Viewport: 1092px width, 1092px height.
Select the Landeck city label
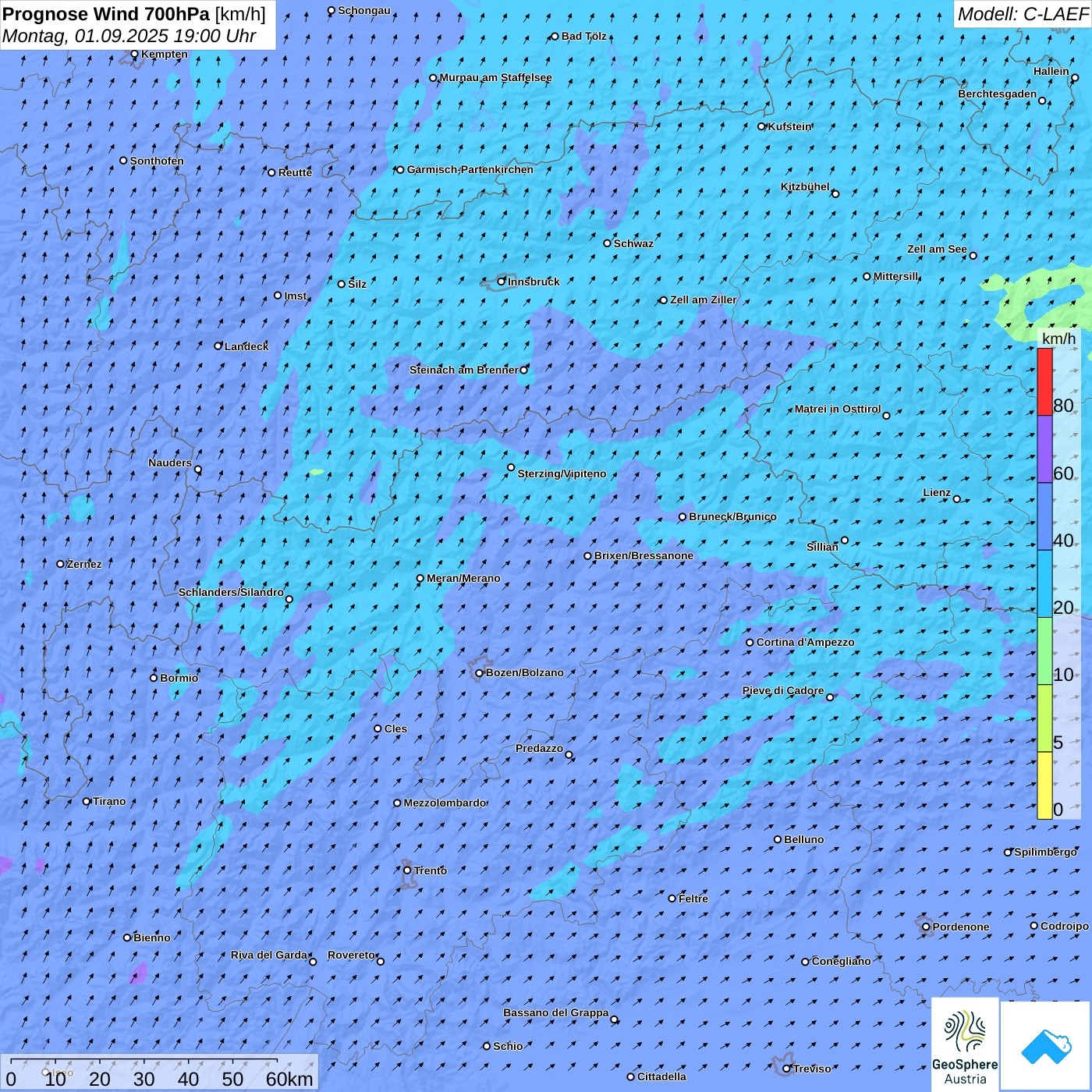click(x=246, y=346)
